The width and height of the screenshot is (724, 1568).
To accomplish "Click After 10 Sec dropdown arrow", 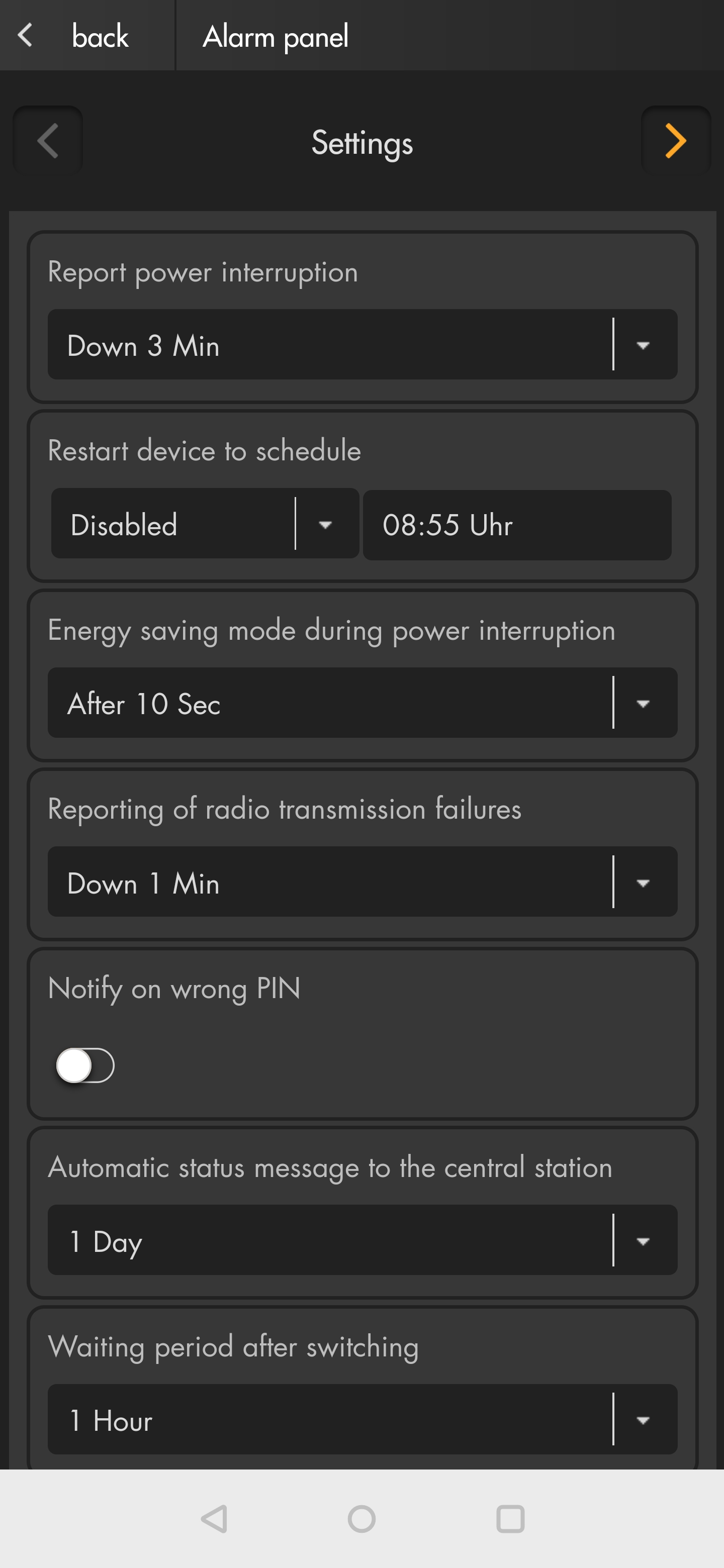I will 643,704.
